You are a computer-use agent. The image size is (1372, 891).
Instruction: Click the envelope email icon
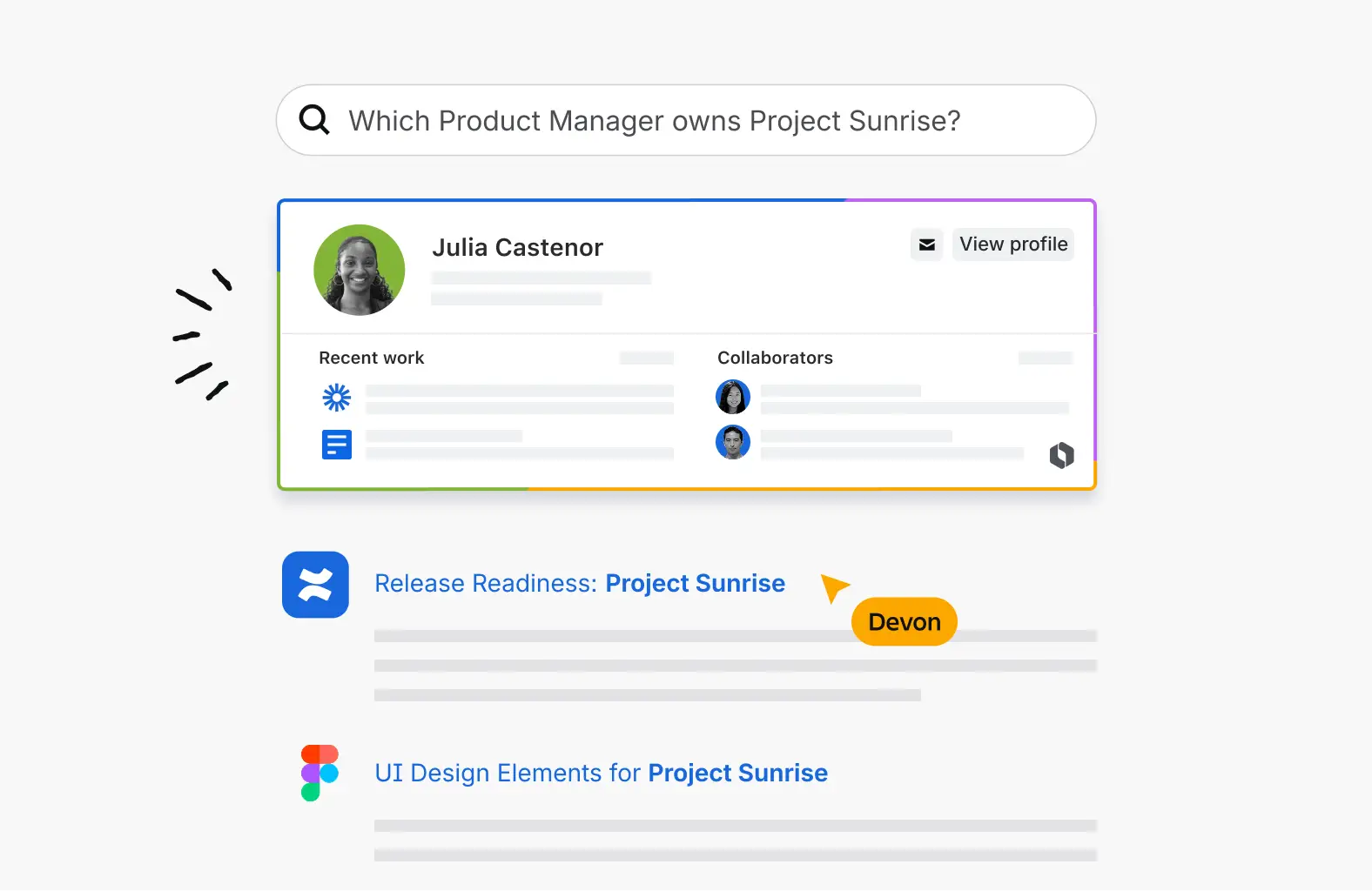click(927, 245)
